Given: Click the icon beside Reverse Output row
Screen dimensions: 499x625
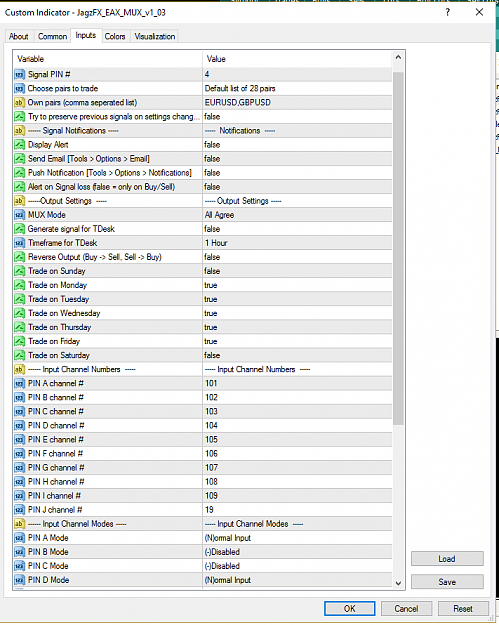Looking at the screenshot, I should click(x=20, y=257).
